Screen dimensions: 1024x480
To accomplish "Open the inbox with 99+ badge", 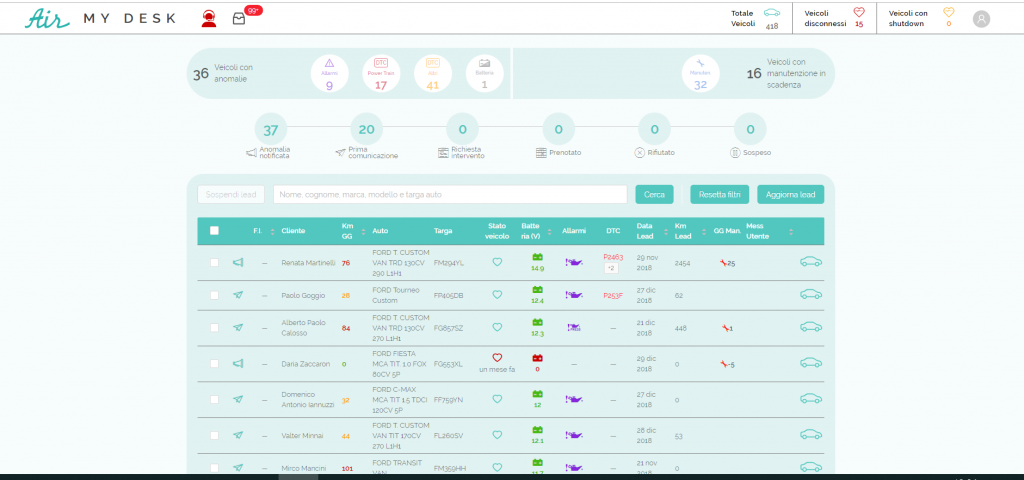I will (x=239, y=19).
